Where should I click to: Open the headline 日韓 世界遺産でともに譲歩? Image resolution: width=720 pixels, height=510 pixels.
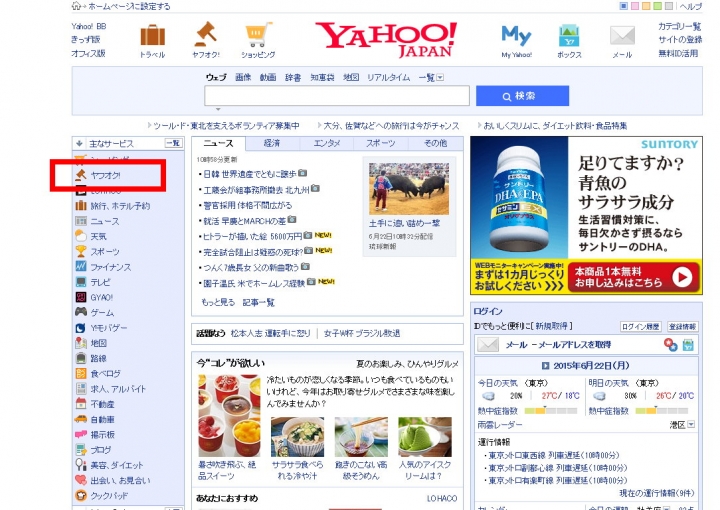pyautogui.click(x=250, y=174)
